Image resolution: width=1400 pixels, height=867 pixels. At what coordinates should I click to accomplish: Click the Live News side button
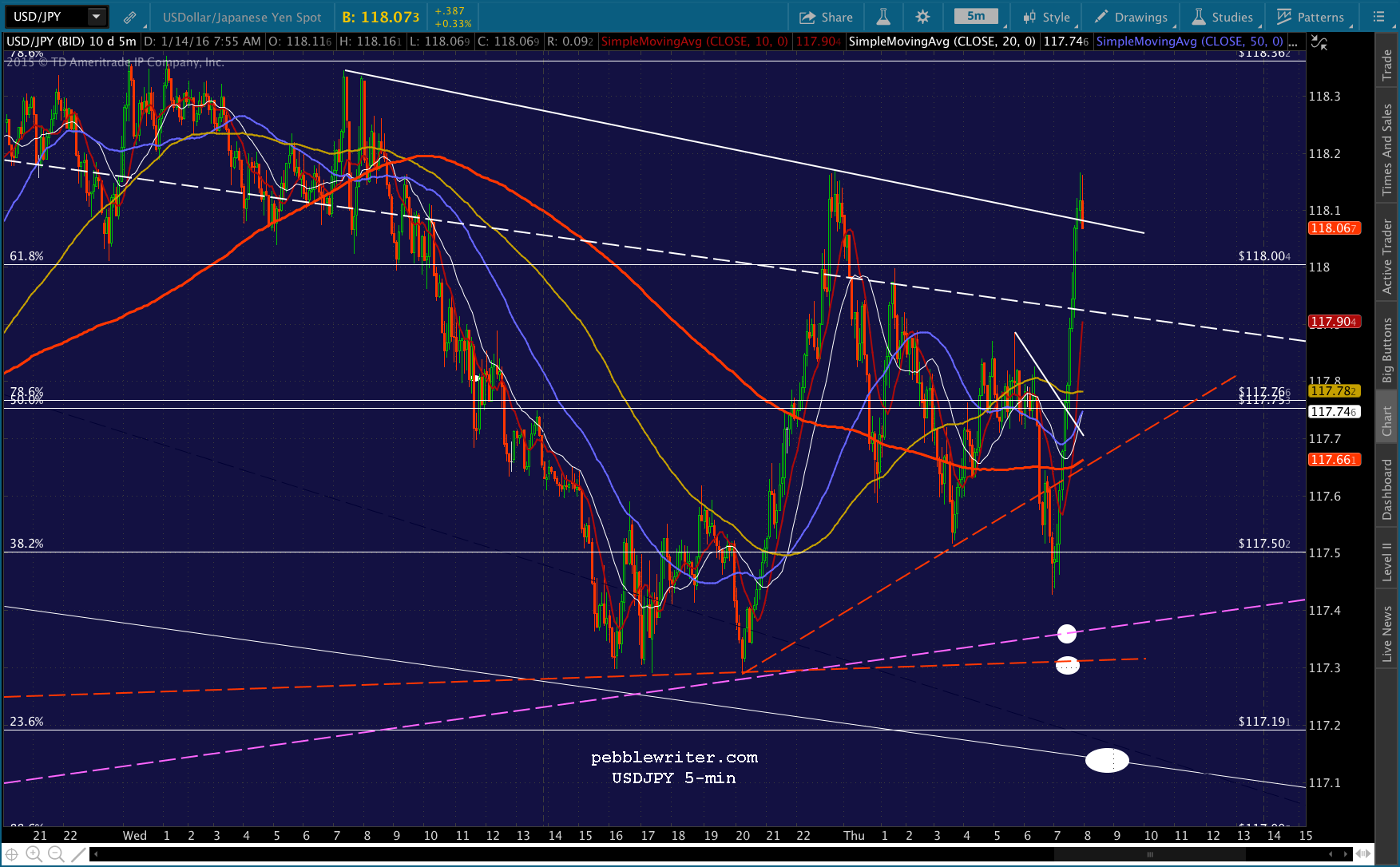tap(1387, 633)
